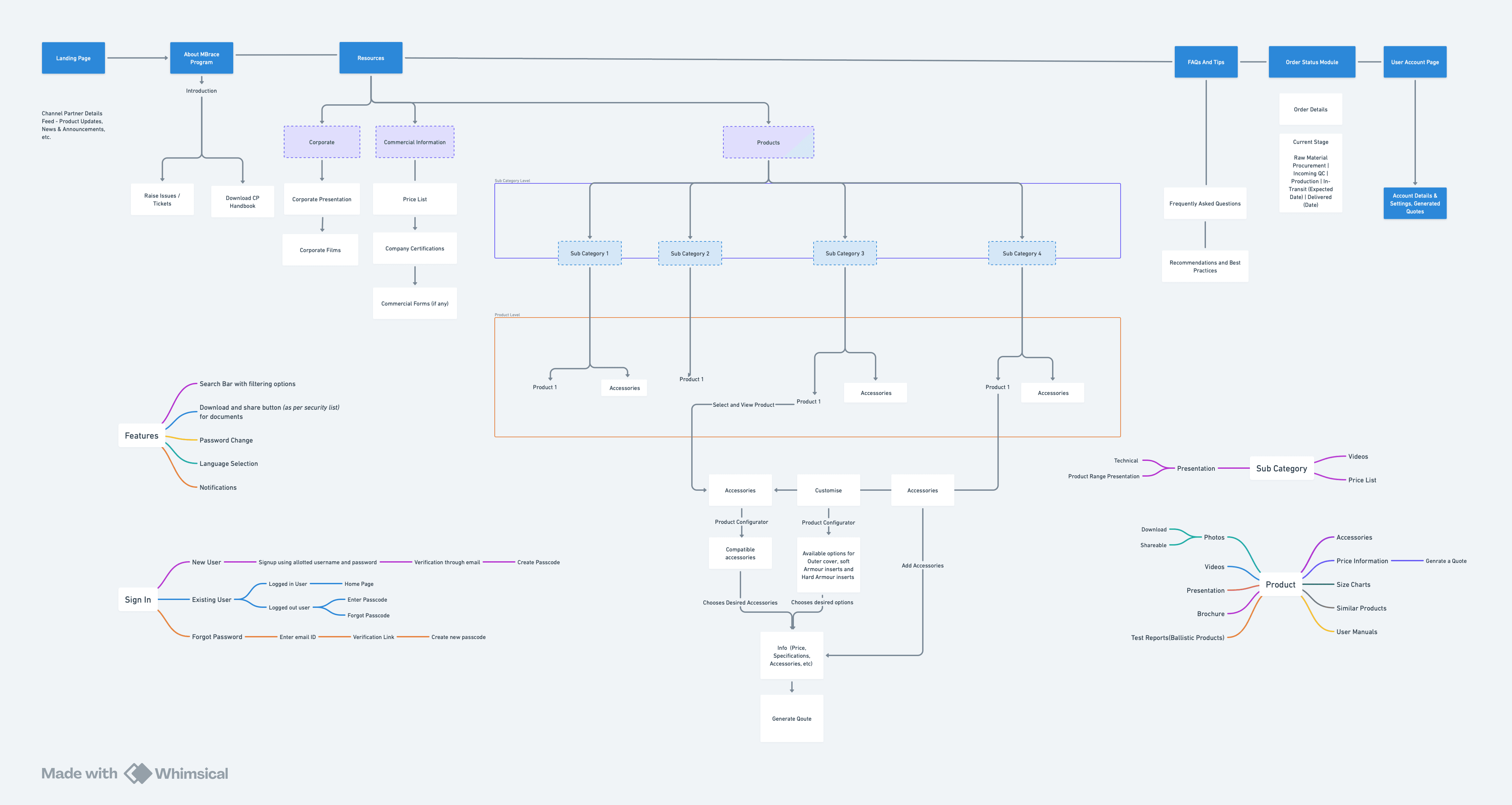Viewport: 1512px width, 805px height.
Task: Select the Frequently Asked Questions box
Action: pos(1204,204)
